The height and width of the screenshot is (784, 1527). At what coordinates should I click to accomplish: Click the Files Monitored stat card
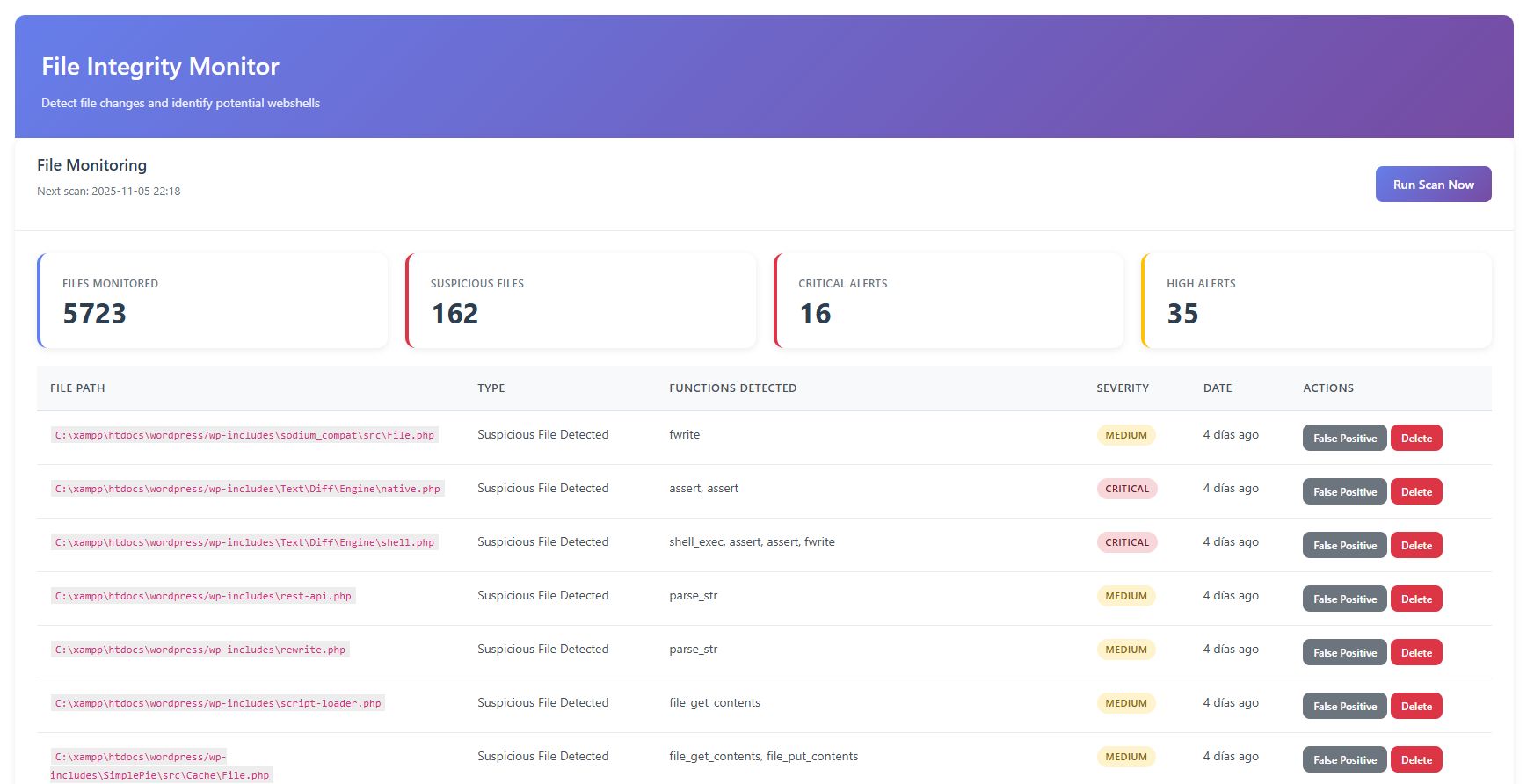point(213,301)
